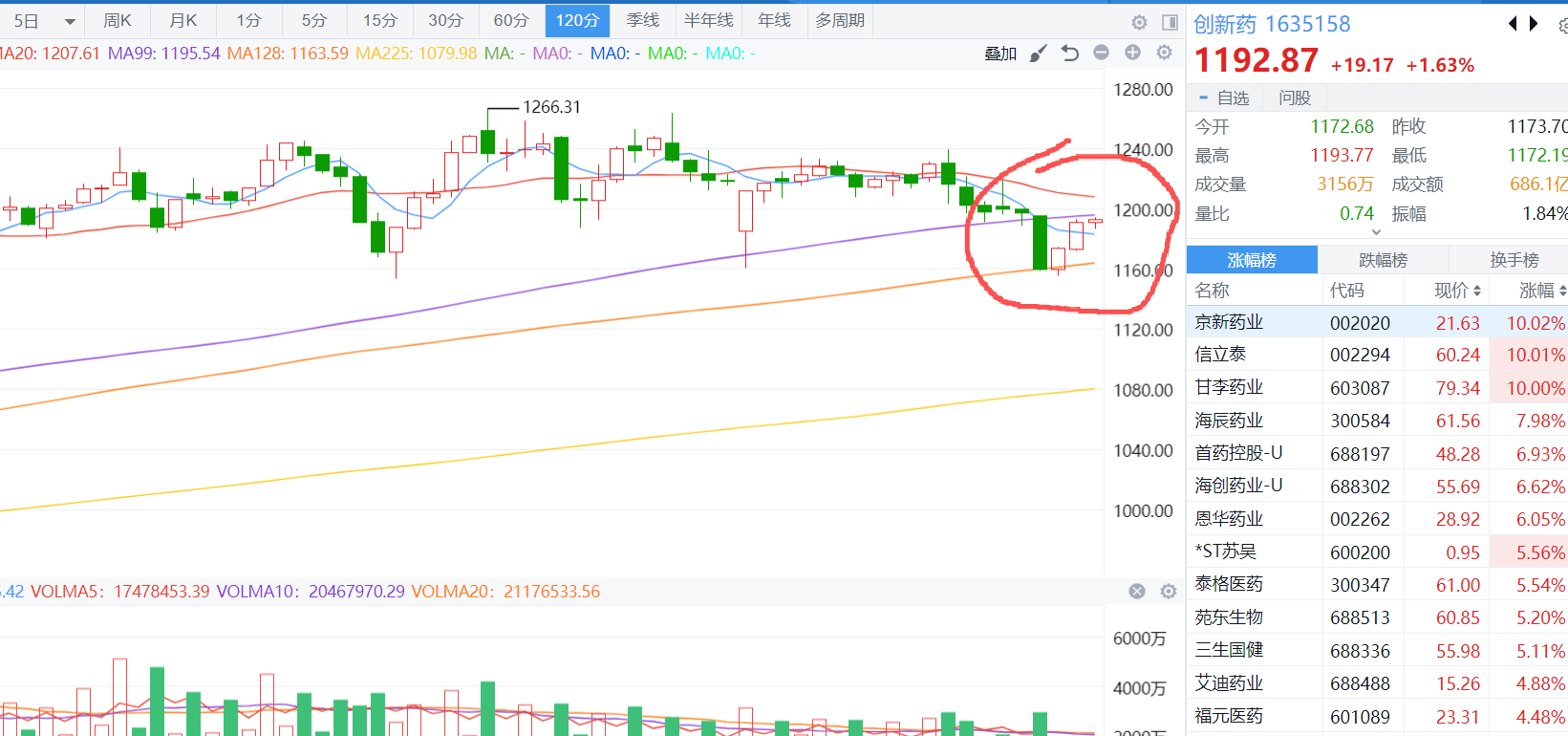1568x736 pixels.
Task: Go to previous stock with left arrow
Action: click(1513, 24)
